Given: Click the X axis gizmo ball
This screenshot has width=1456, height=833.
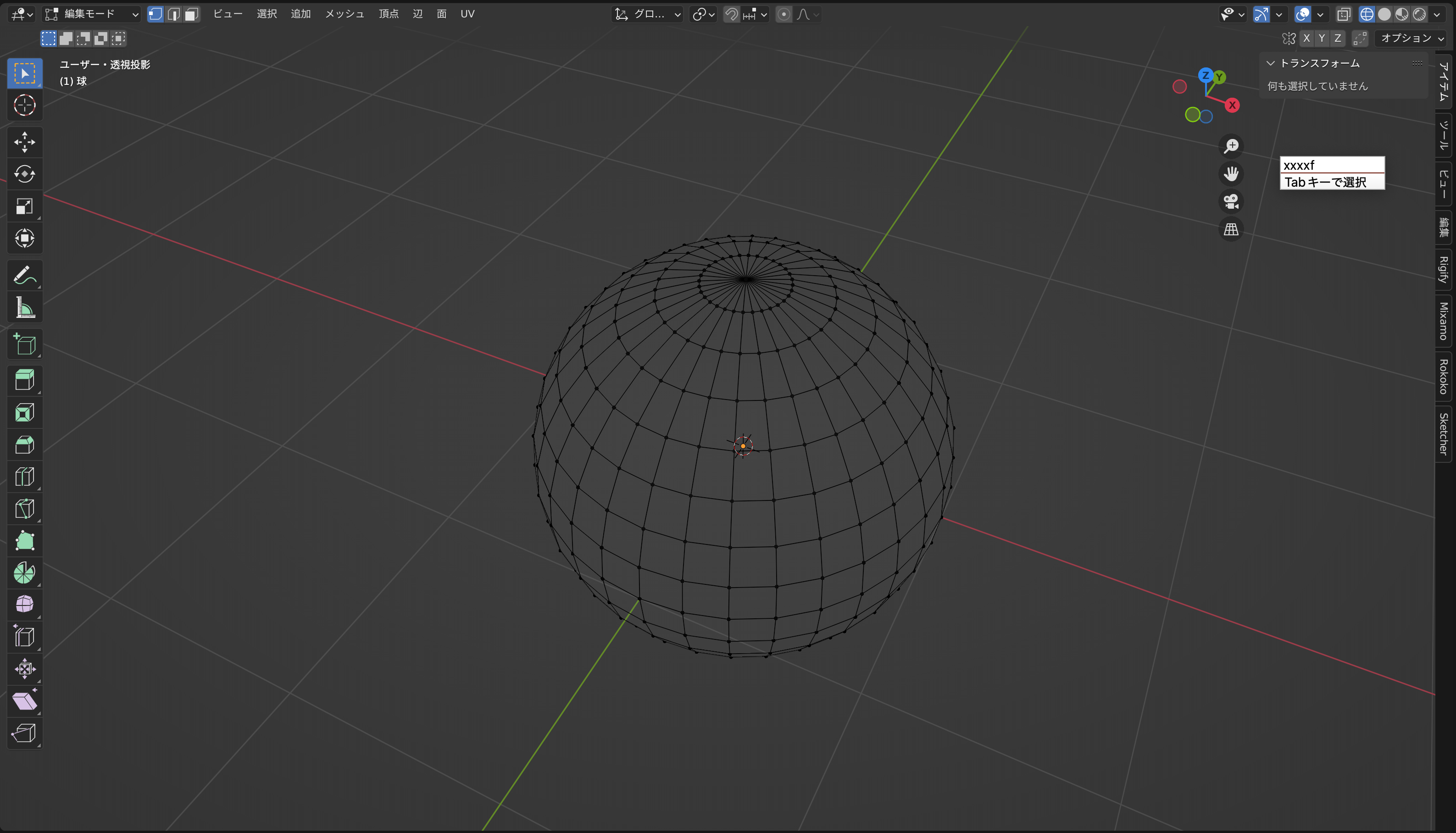Looking at the screenshot, I should tap(1232, 105).
